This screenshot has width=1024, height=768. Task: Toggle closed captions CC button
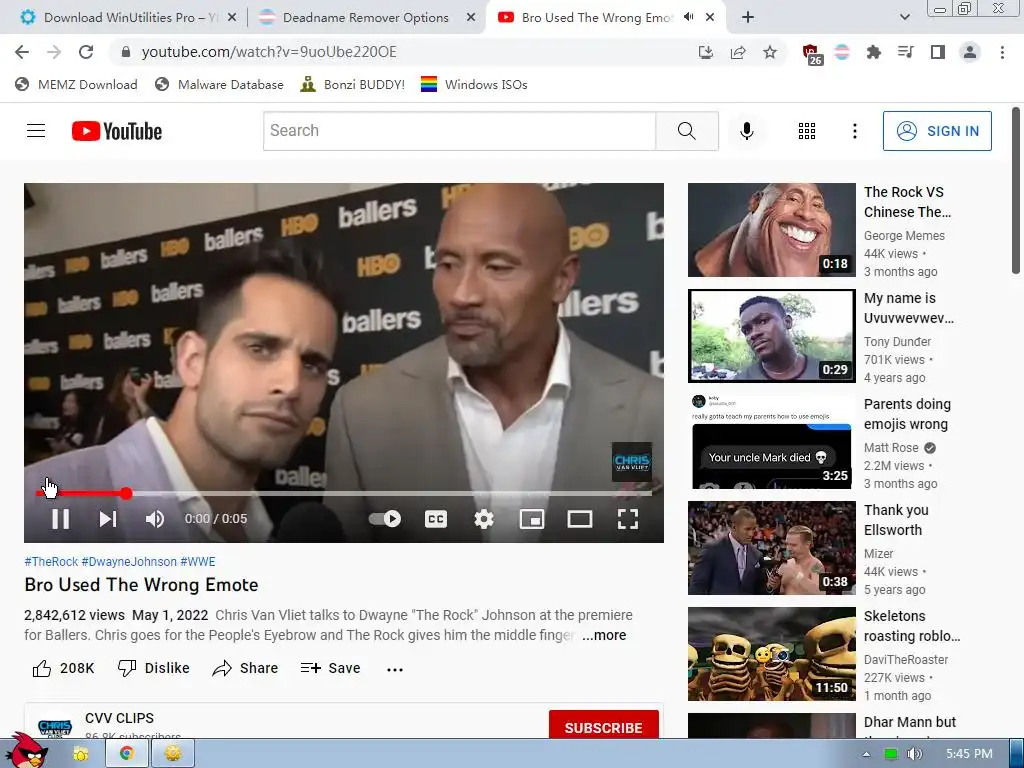pyautogui.click(x=436, y=519)
